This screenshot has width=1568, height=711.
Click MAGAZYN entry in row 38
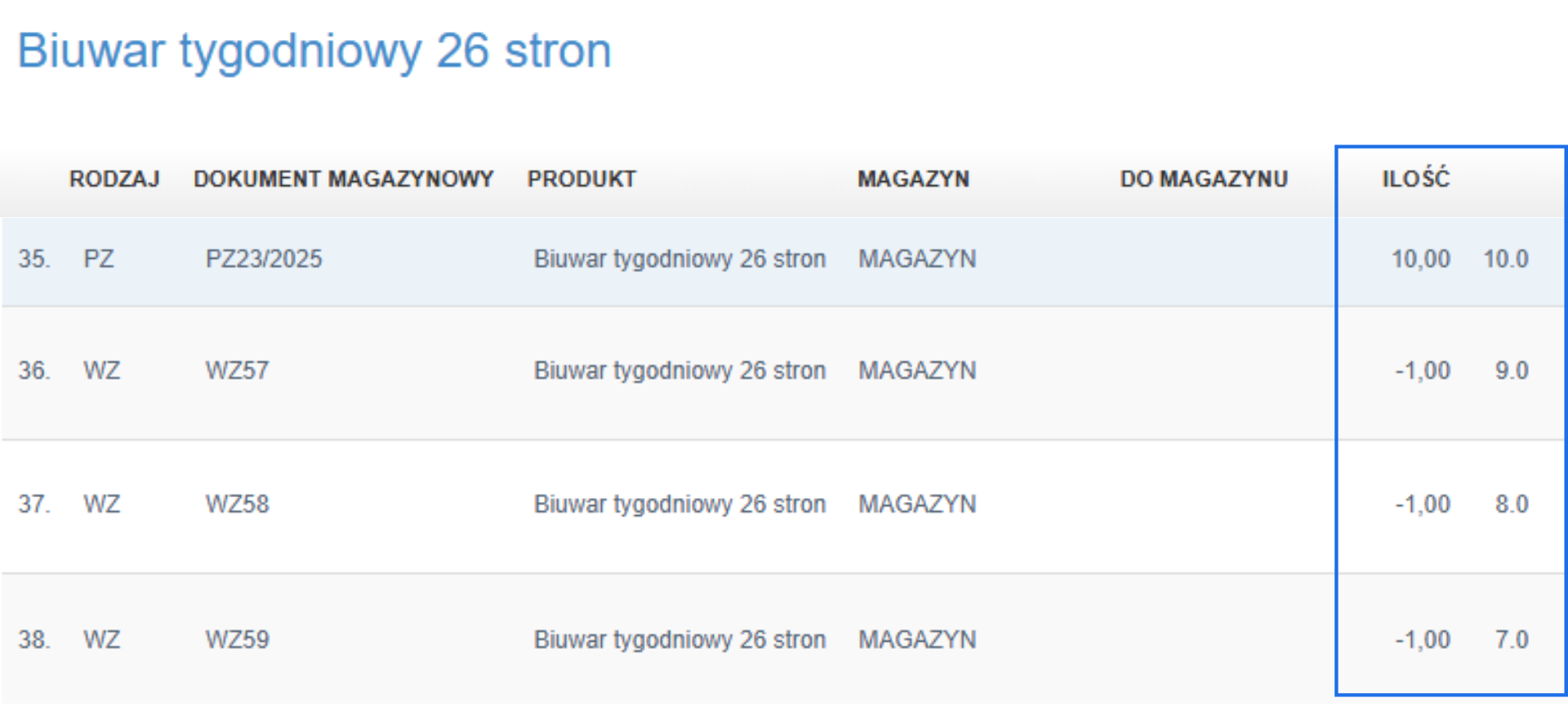[916, 640]
